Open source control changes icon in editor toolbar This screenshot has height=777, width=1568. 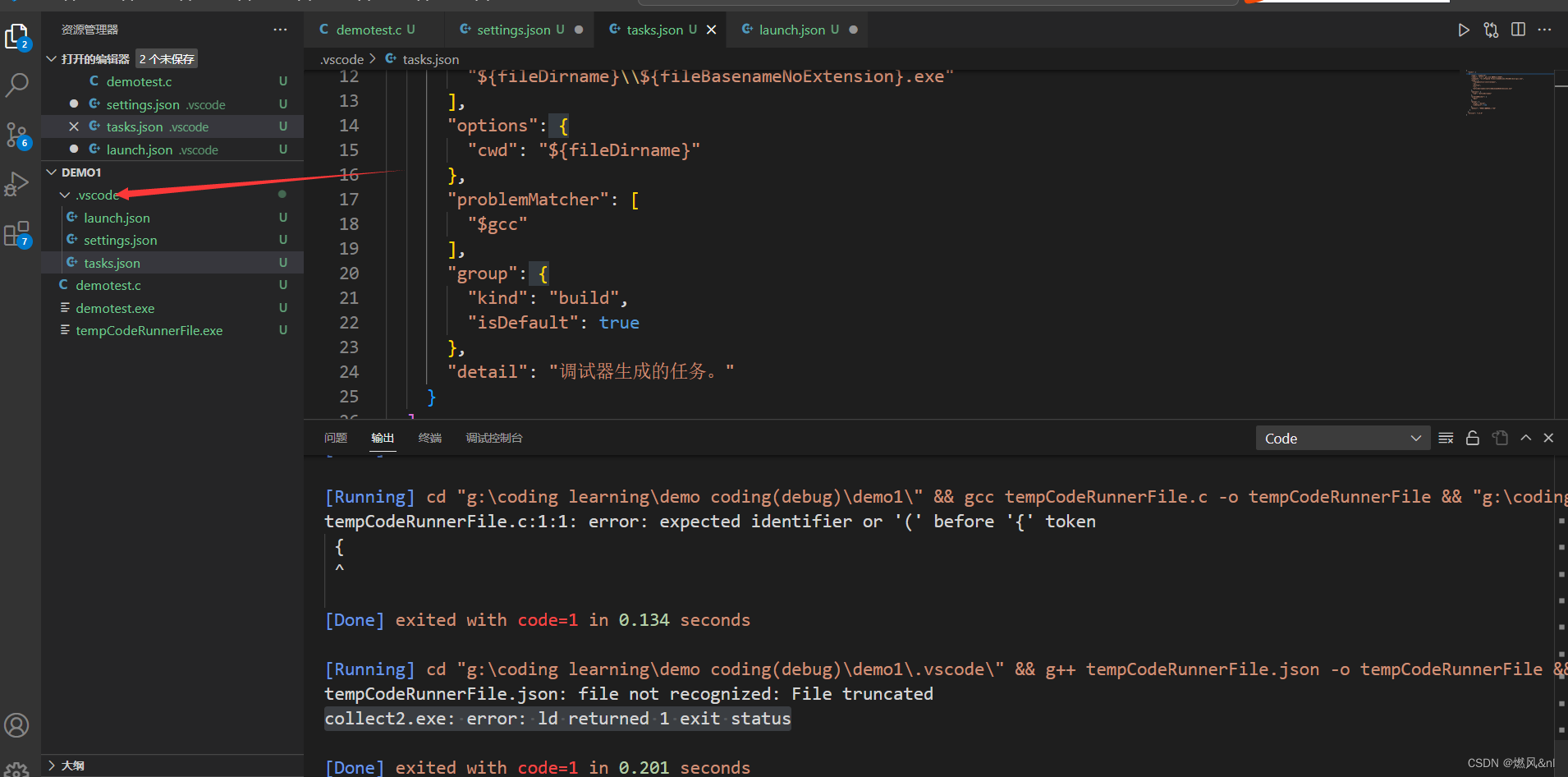click(1491, 30)
